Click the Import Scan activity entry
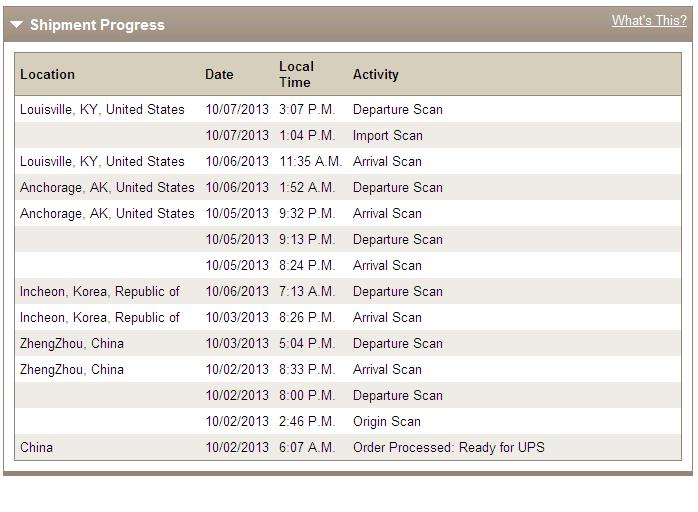The image size is (698, 512). (387, 135)
